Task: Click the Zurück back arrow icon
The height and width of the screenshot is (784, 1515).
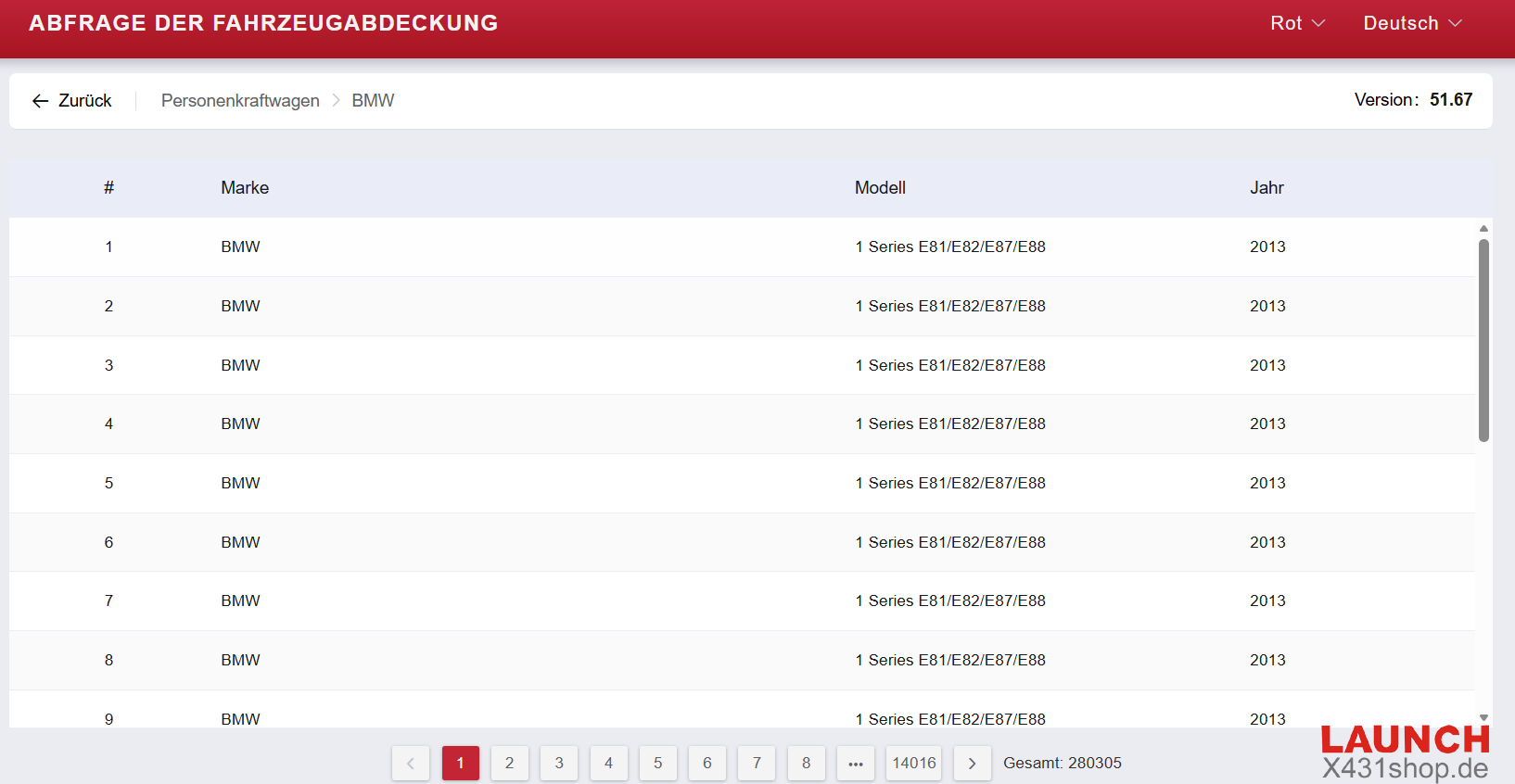Action: [x=40, y=101]
